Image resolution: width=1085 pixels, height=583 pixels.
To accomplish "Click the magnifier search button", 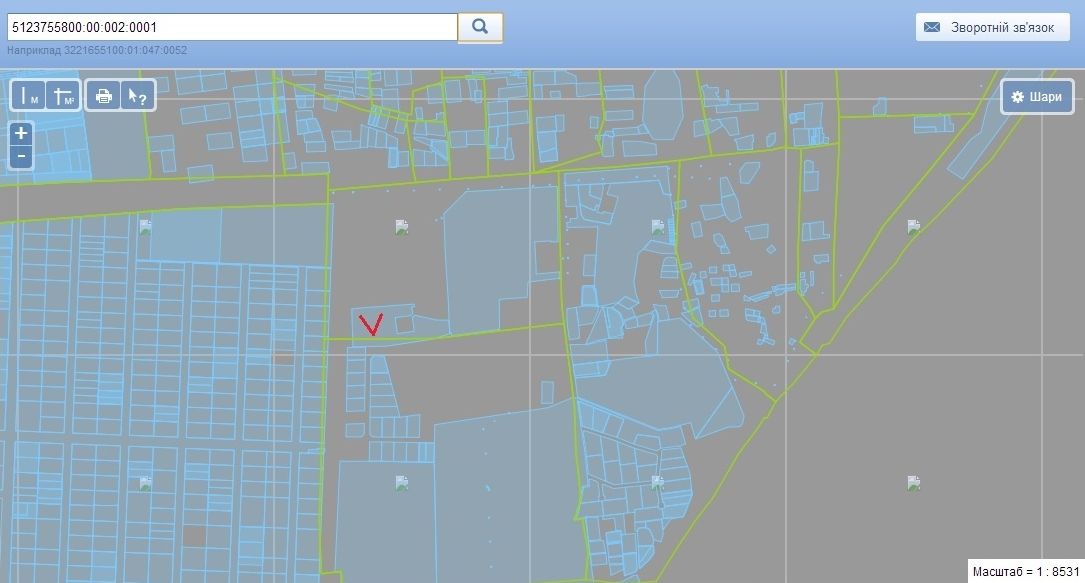I will click(480, 27).
